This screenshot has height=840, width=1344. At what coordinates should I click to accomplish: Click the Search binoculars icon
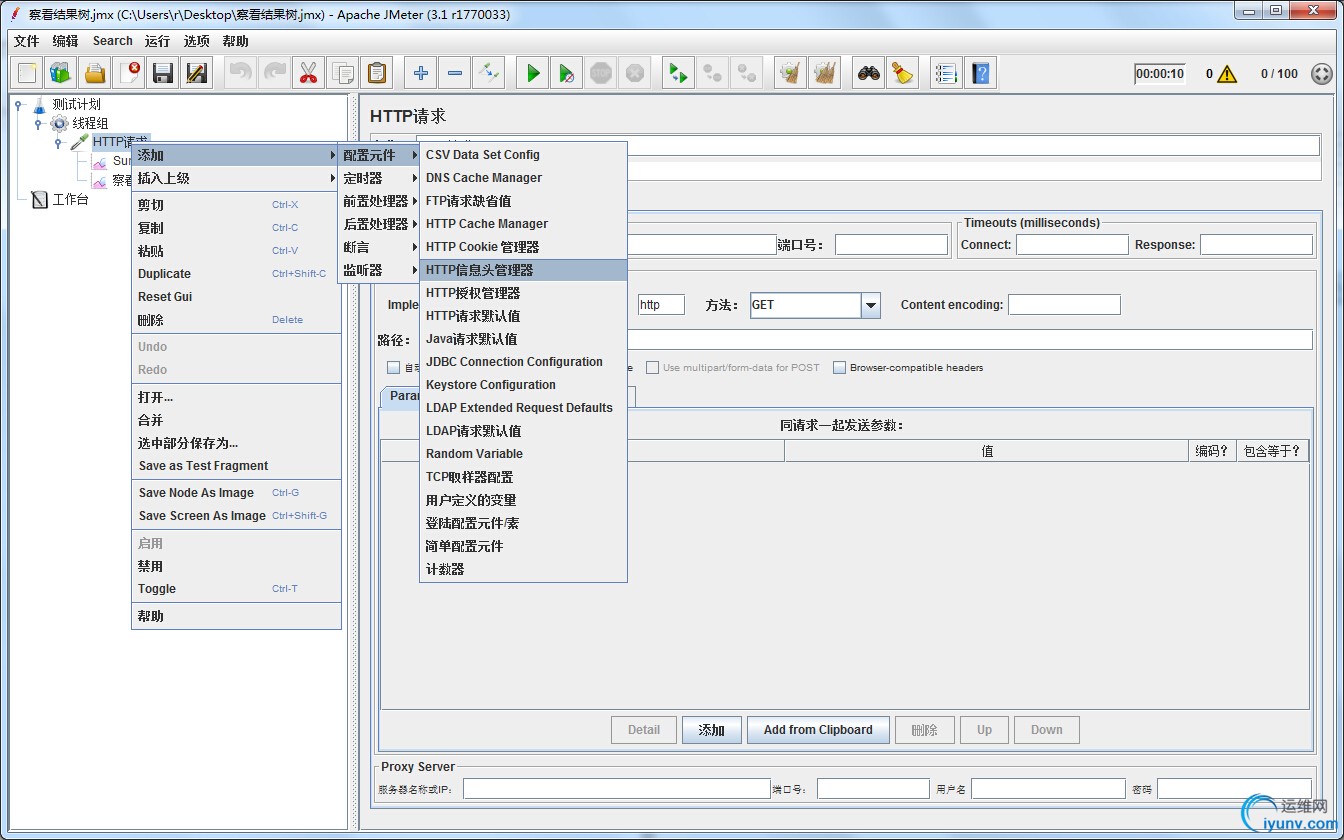tap(869, 73)
